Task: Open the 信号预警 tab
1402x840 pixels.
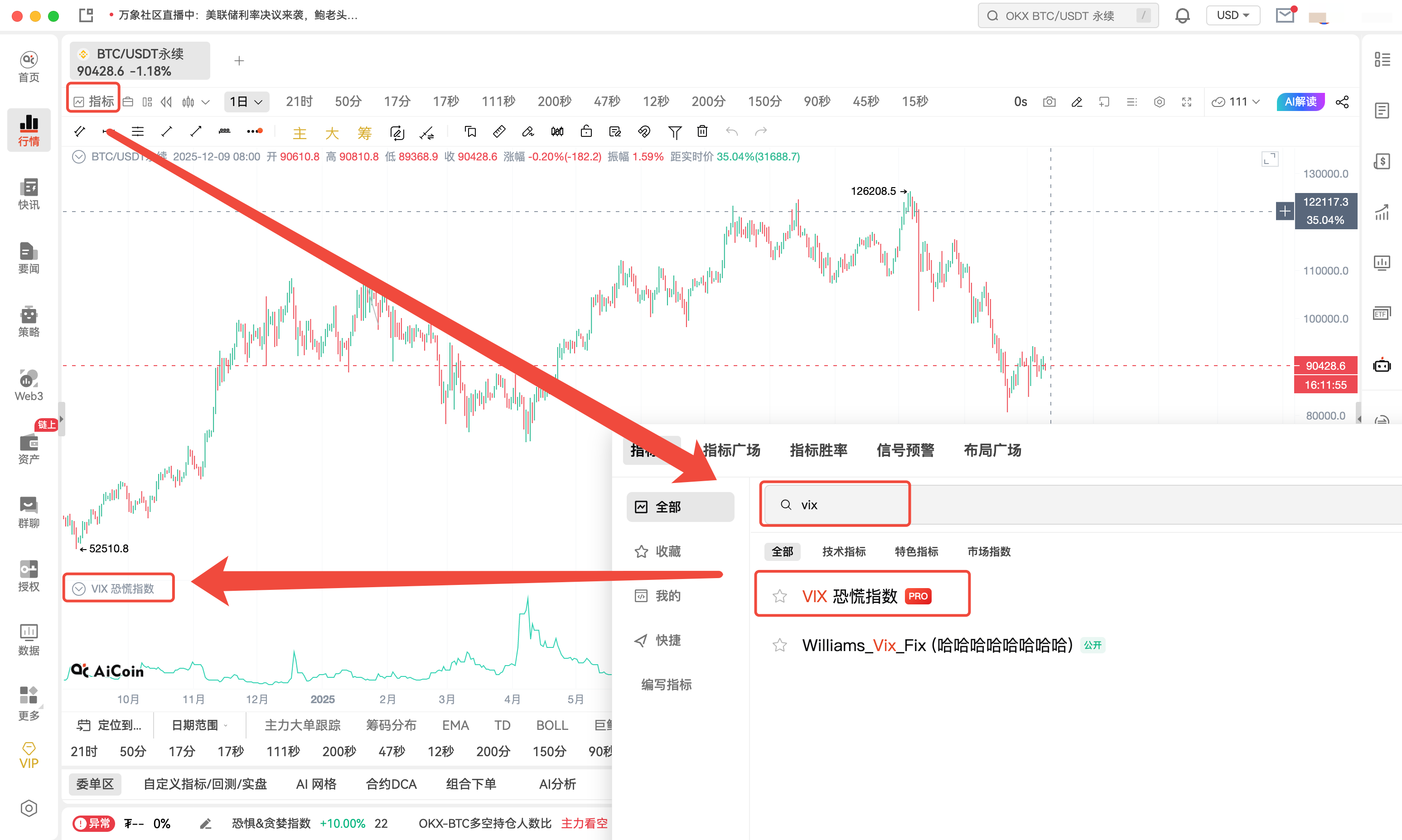Action: 904,450
